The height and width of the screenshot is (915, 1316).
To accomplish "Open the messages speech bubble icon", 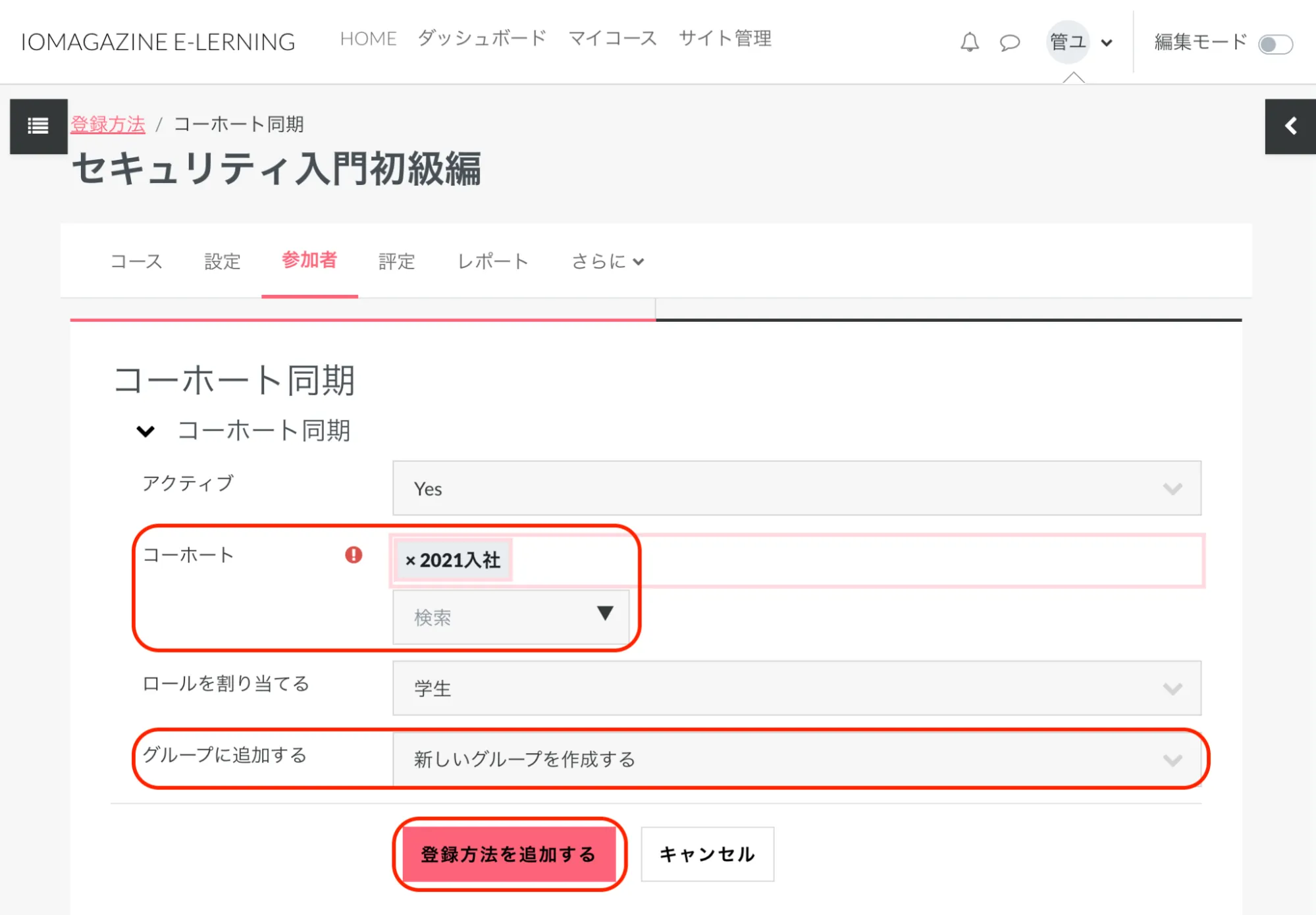I will [x=1009, y=43].
